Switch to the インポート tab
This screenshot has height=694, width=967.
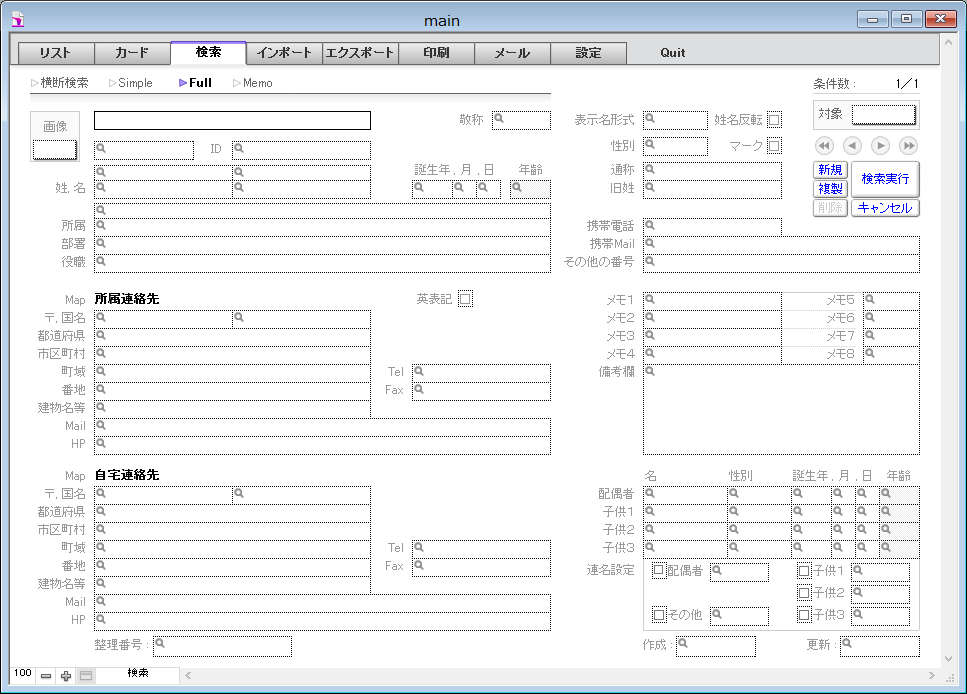[284, 53]
